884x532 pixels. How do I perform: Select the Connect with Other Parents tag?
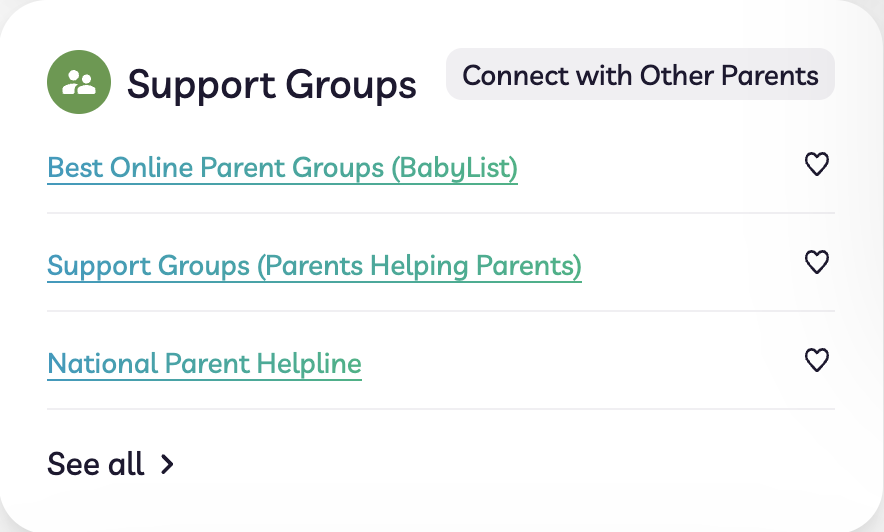pos(640,74)
